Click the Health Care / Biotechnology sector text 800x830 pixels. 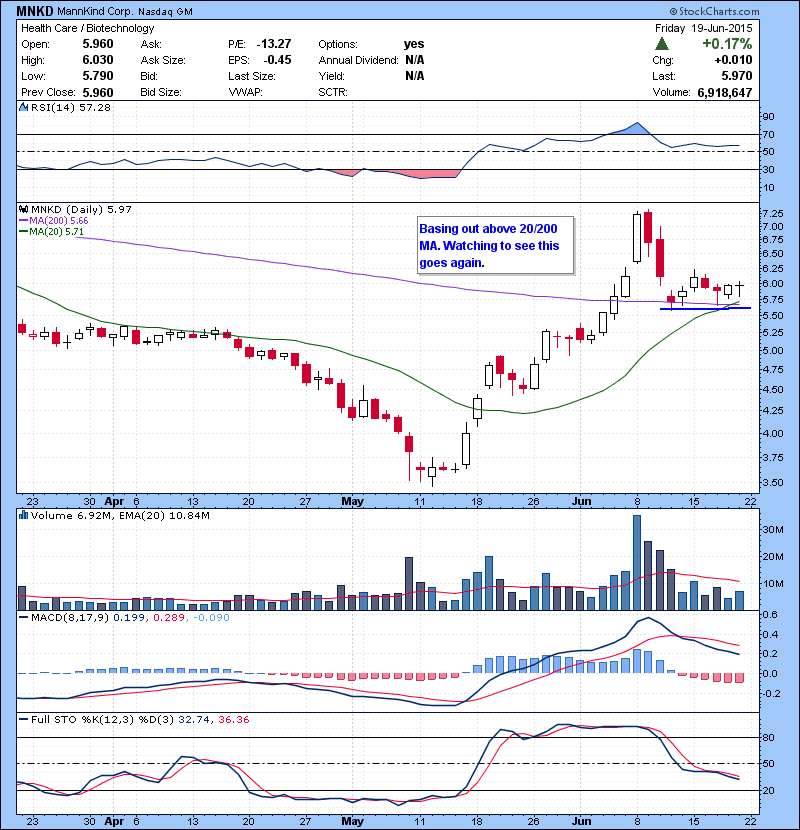tap(87, 28)
